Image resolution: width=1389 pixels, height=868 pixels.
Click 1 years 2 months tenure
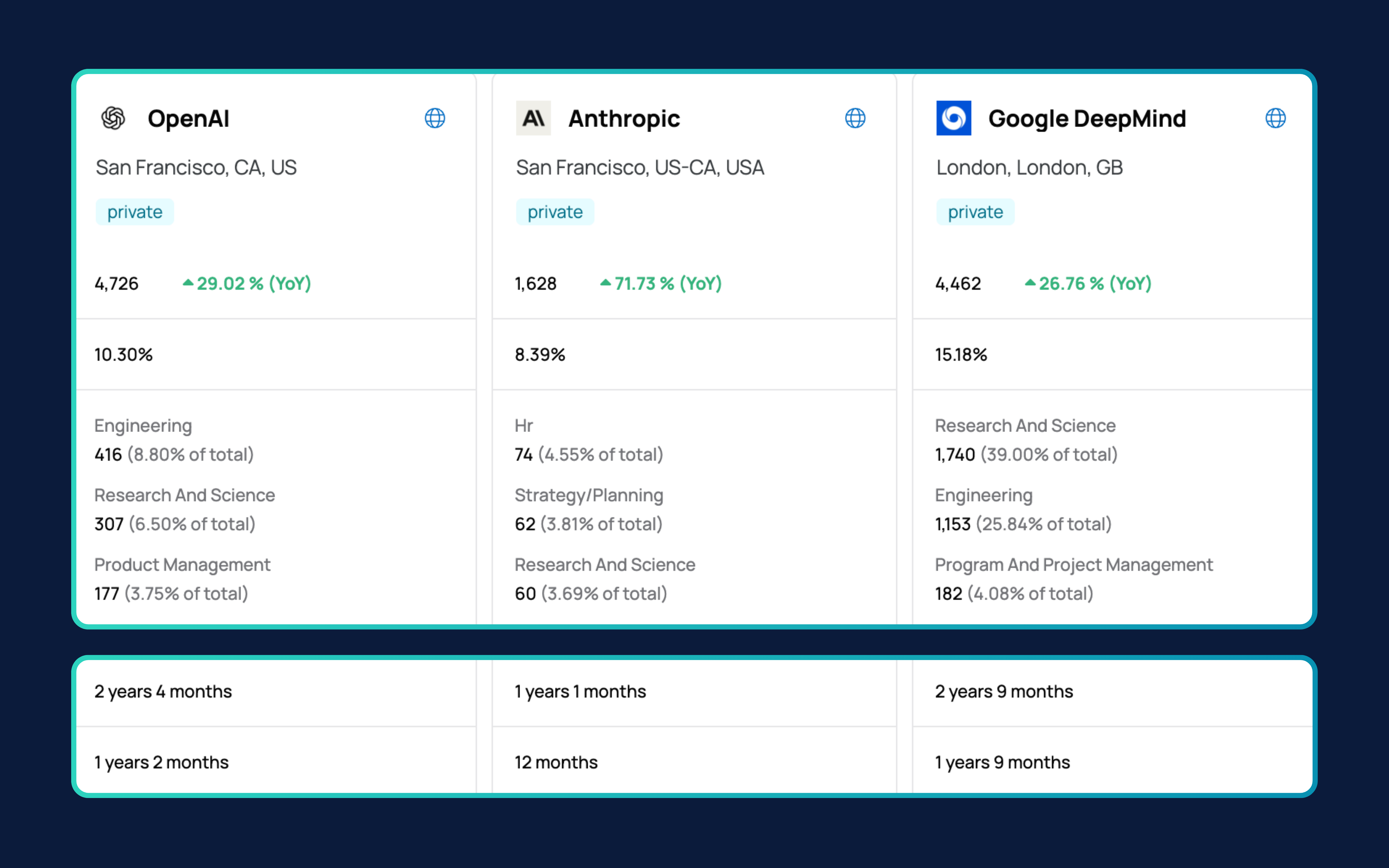161,762
